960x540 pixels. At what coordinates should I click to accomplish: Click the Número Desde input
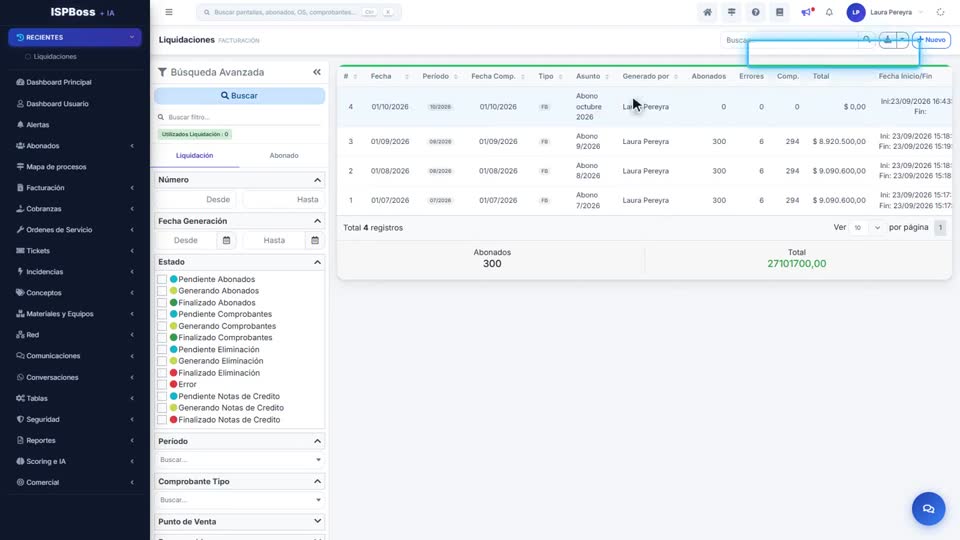(x=197, y=200)
